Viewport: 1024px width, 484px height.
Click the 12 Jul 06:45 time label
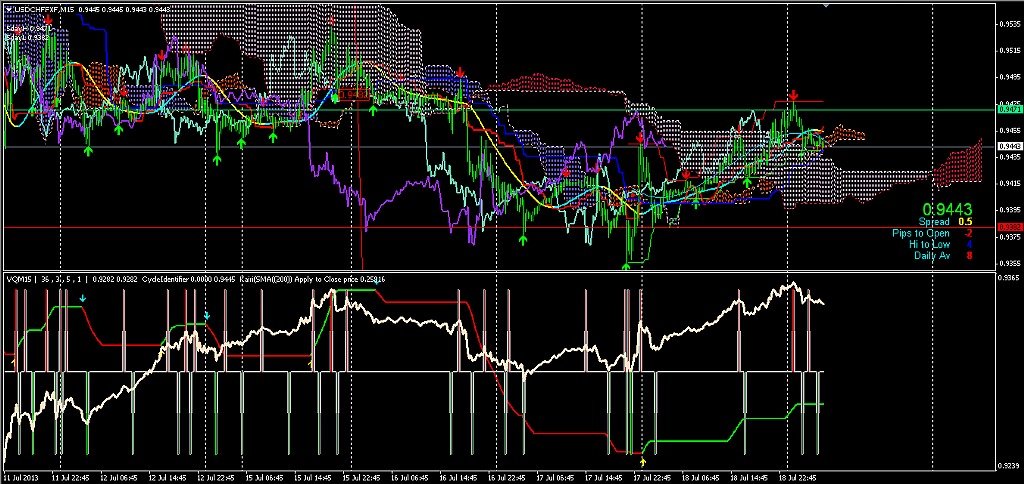(120, 477)
